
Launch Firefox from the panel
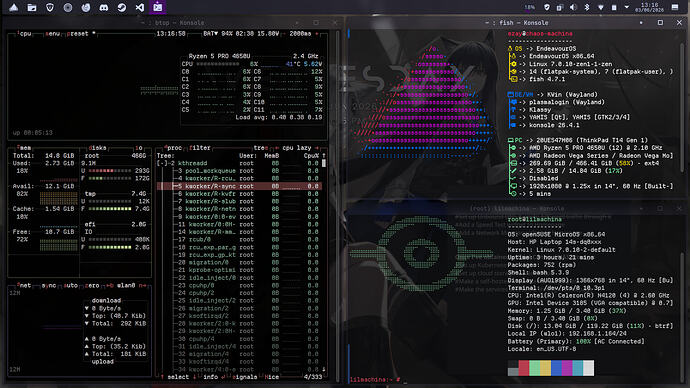86,7
